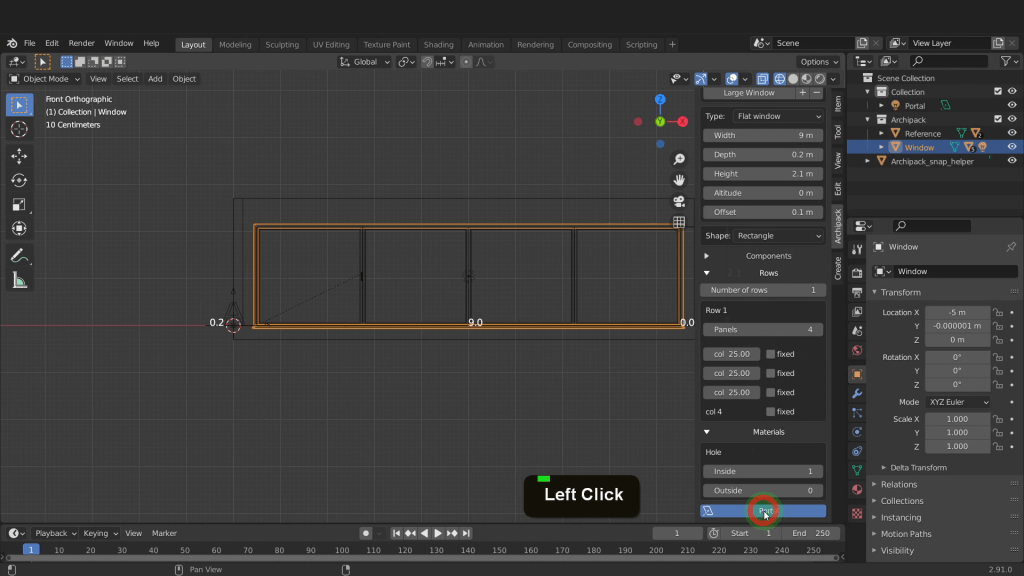Click the Zoom viewport magnifier icon

679,160
